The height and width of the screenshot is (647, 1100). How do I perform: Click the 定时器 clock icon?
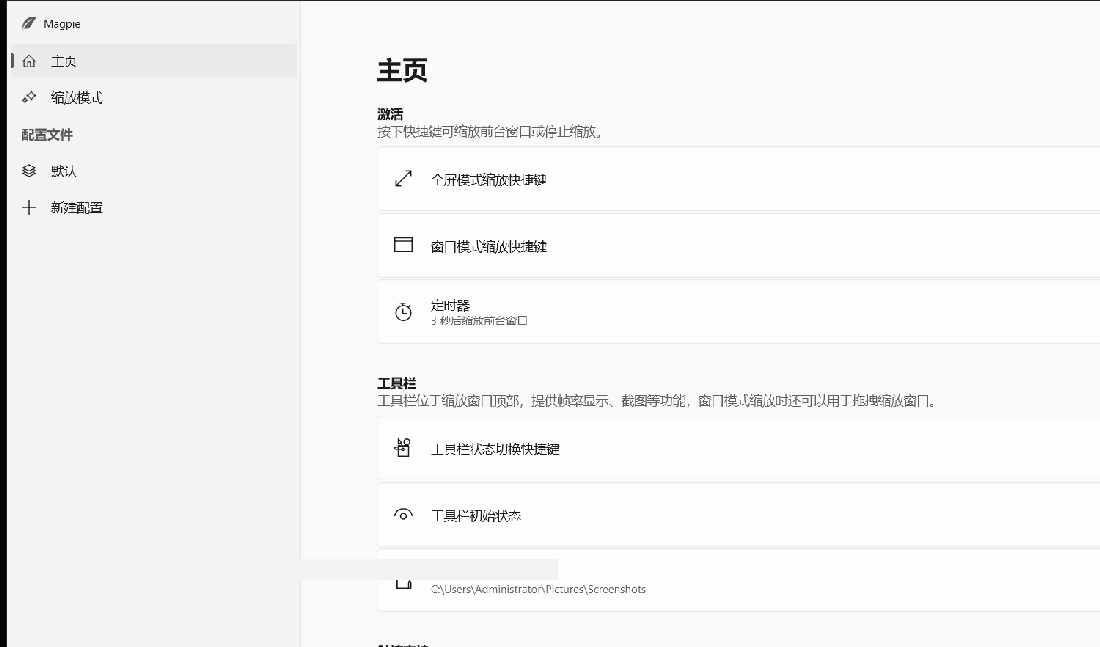(x=403, y=312)
